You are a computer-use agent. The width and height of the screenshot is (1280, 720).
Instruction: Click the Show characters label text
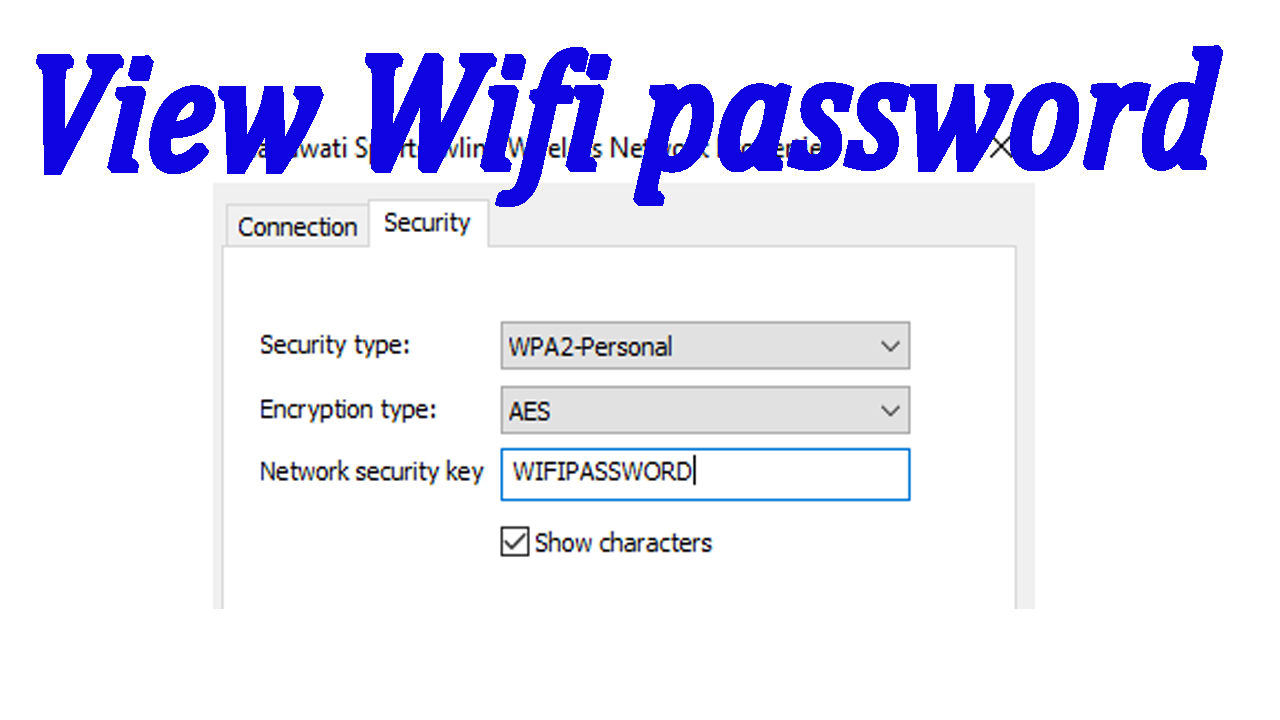(x=624, y=542)
